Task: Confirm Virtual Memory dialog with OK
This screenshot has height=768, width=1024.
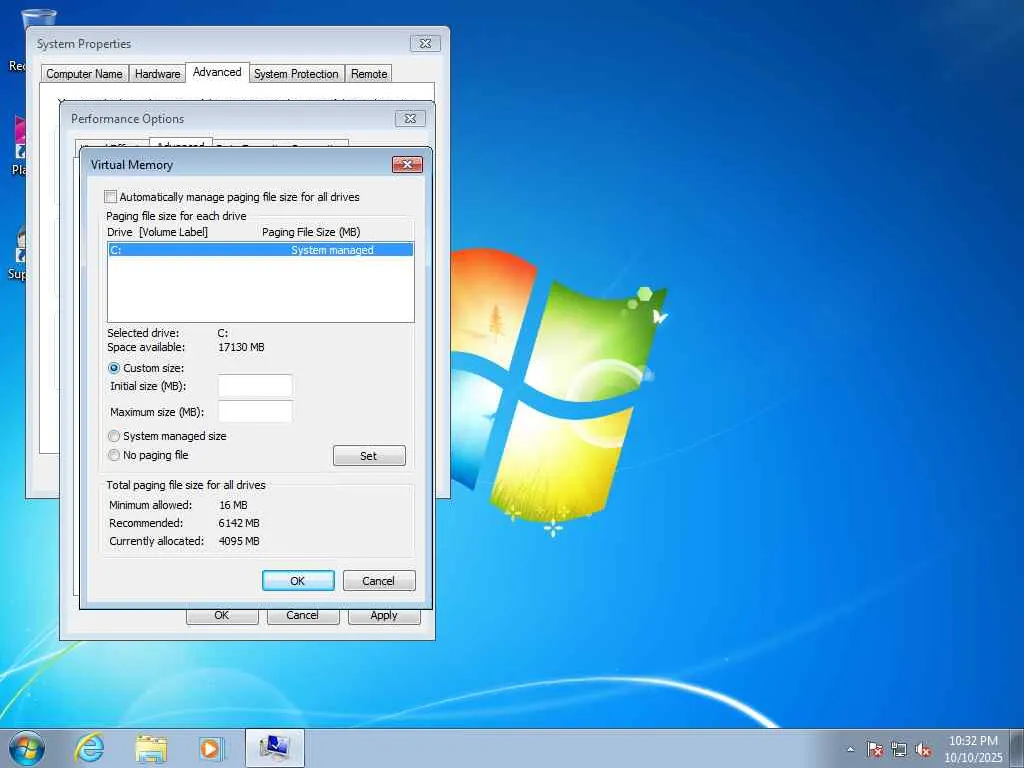Action: [x=298, y=581]
